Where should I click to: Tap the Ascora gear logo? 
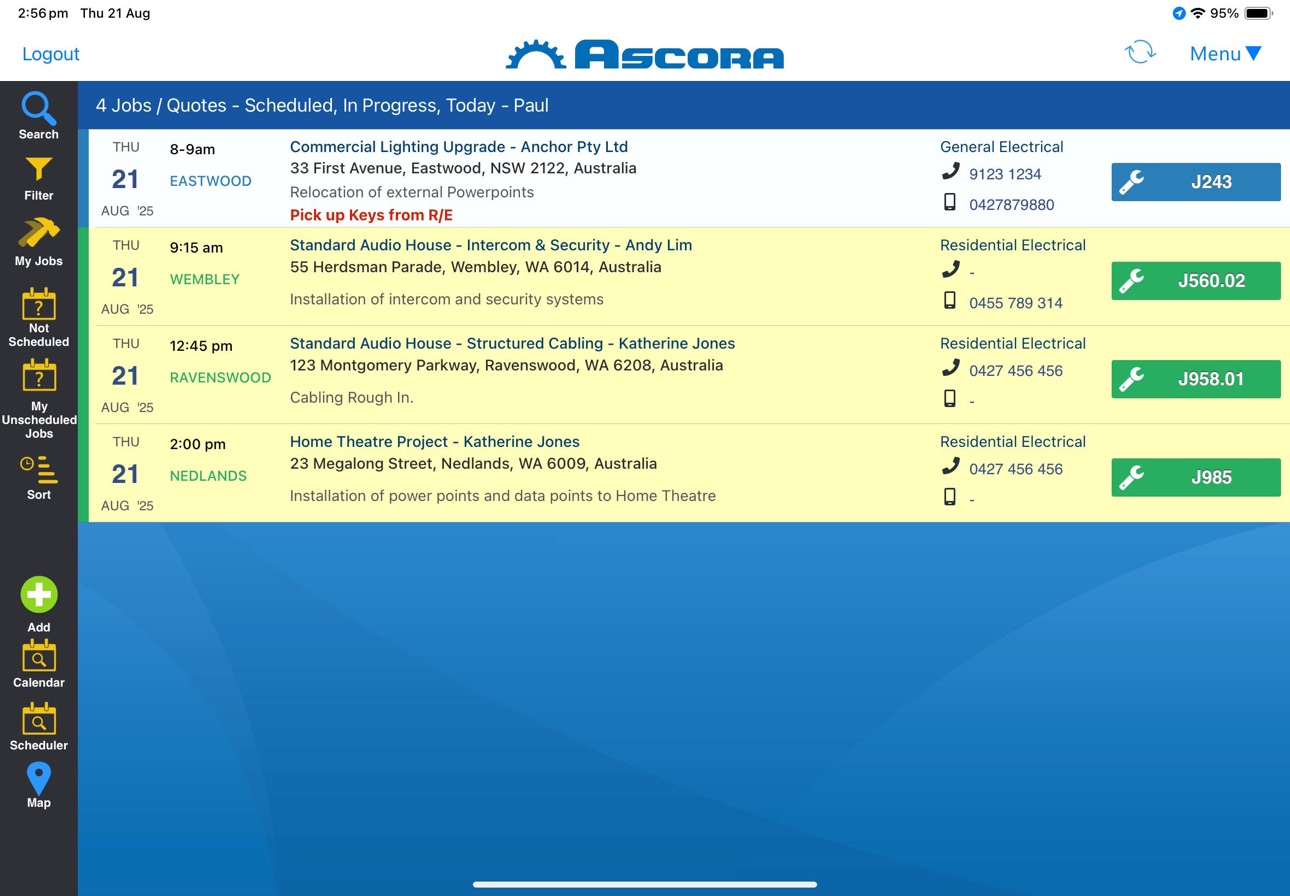[536, 55]
